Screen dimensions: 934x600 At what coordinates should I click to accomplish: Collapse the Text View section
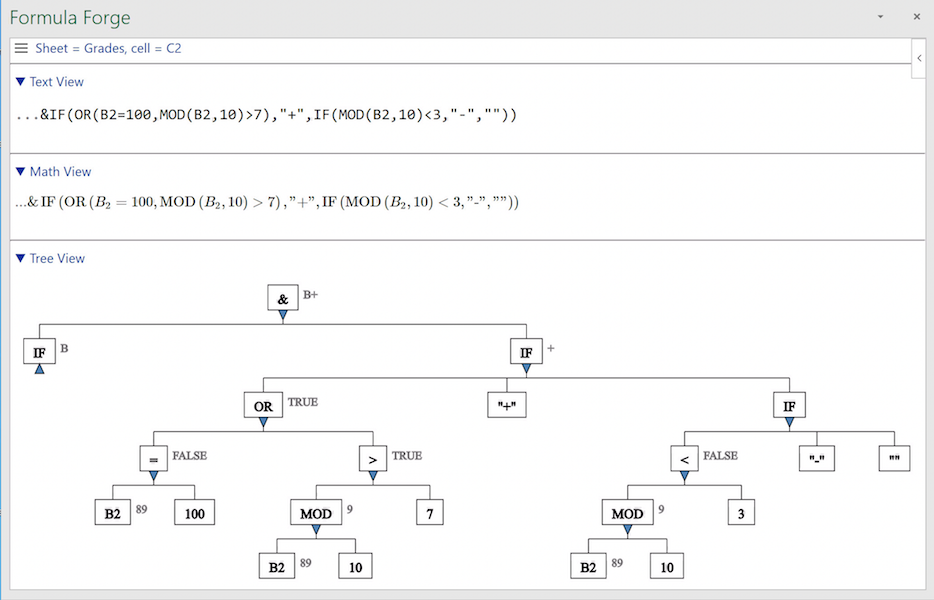click(x=20, y=82)
